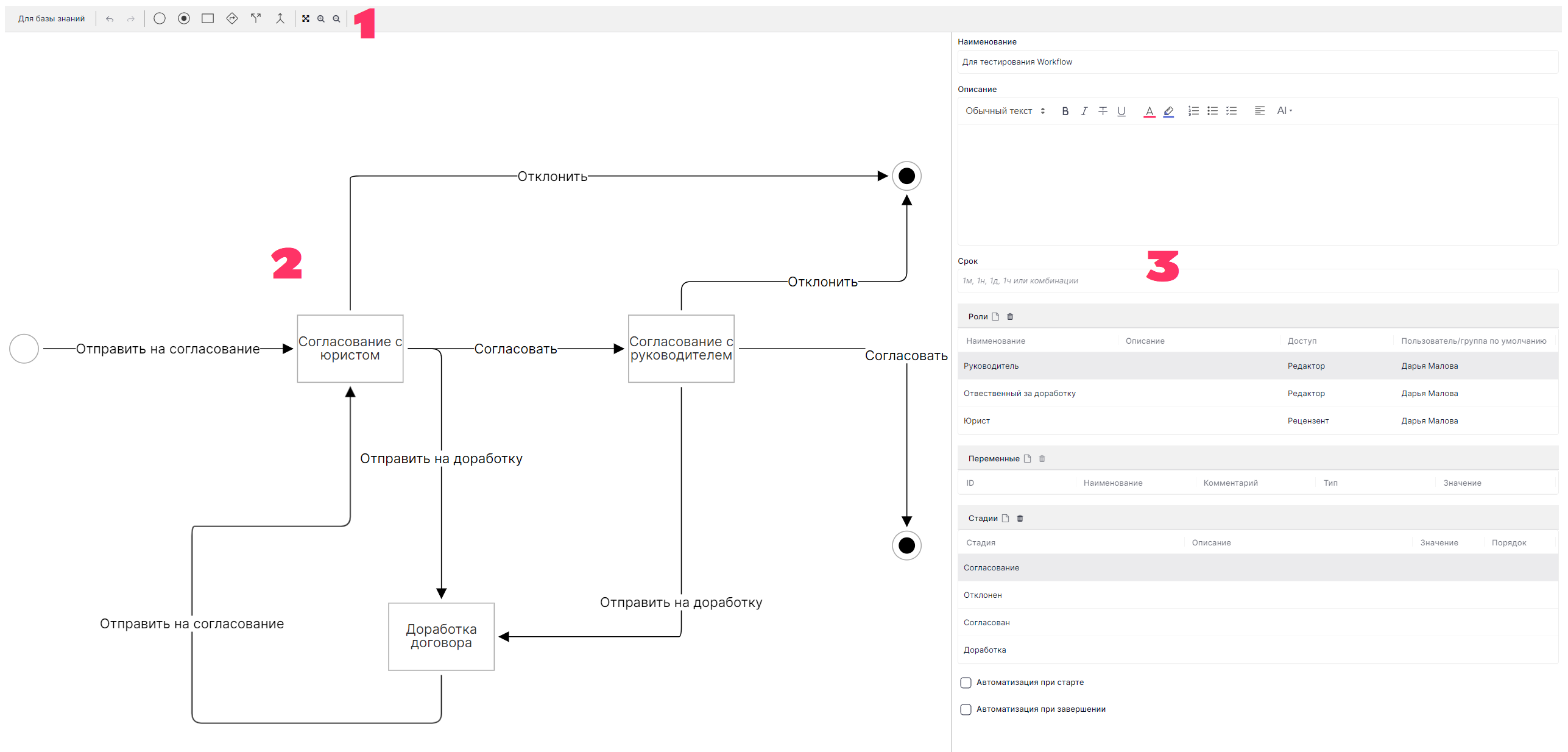Click the trash icon in Роли

1010,316
